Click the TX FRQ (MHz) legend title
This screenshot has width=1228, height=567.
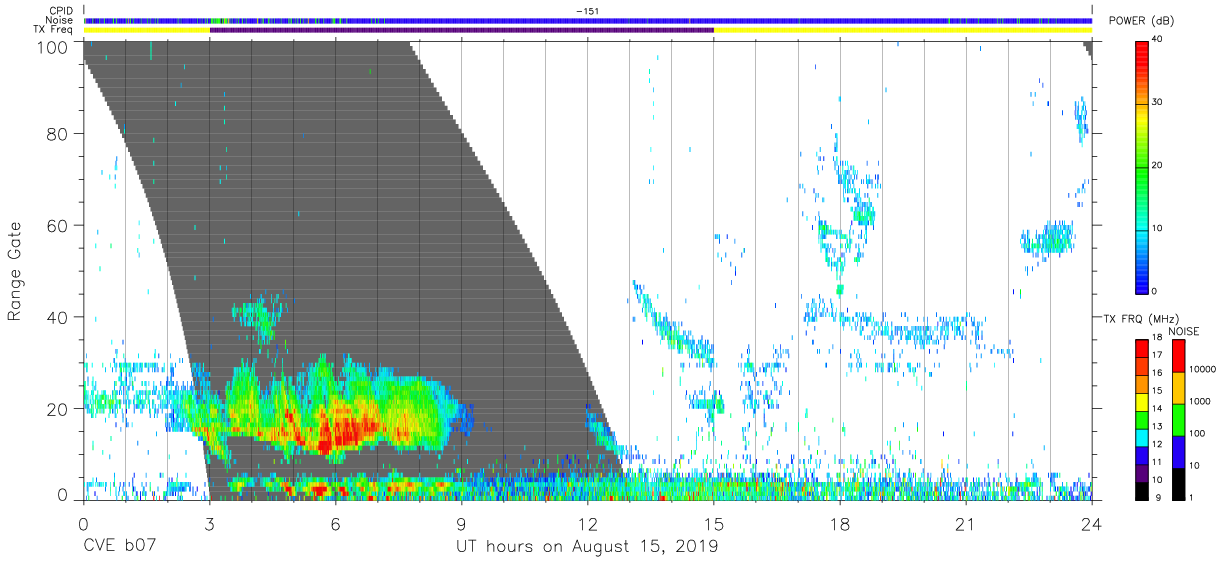pos(1143,319)
